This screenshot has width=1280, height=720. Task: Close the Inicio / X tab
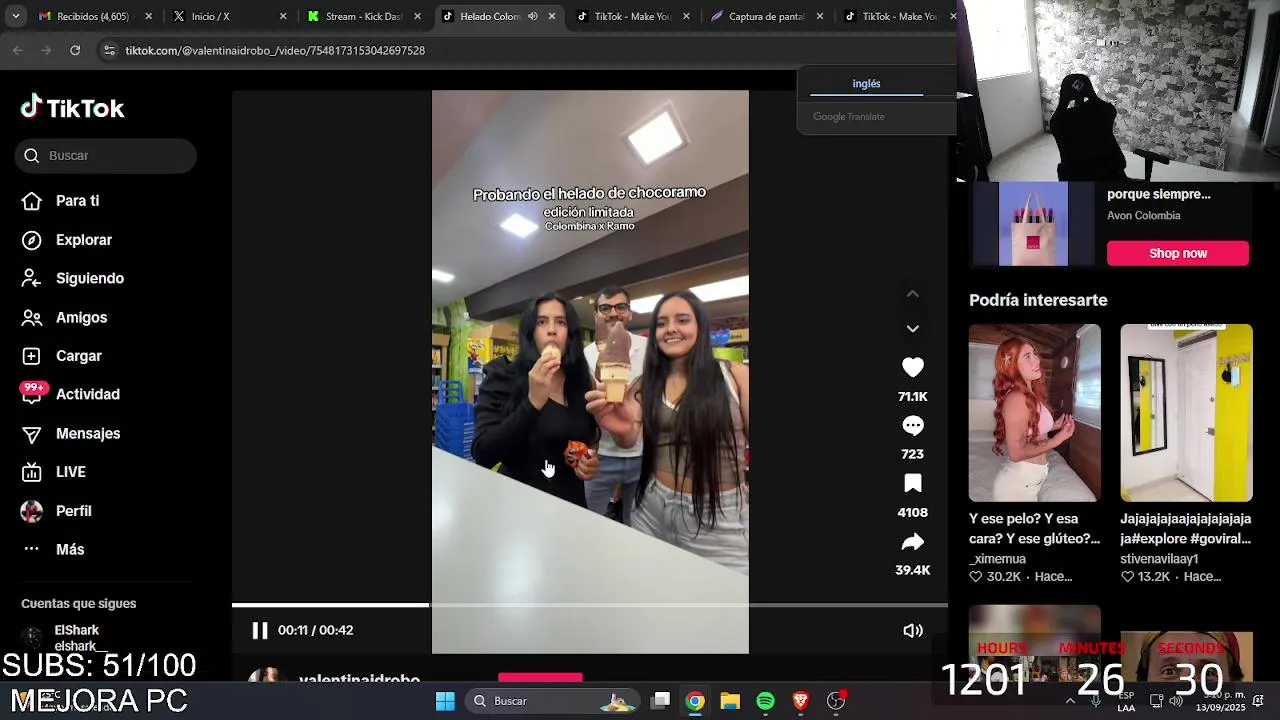[x=283, y=16]
